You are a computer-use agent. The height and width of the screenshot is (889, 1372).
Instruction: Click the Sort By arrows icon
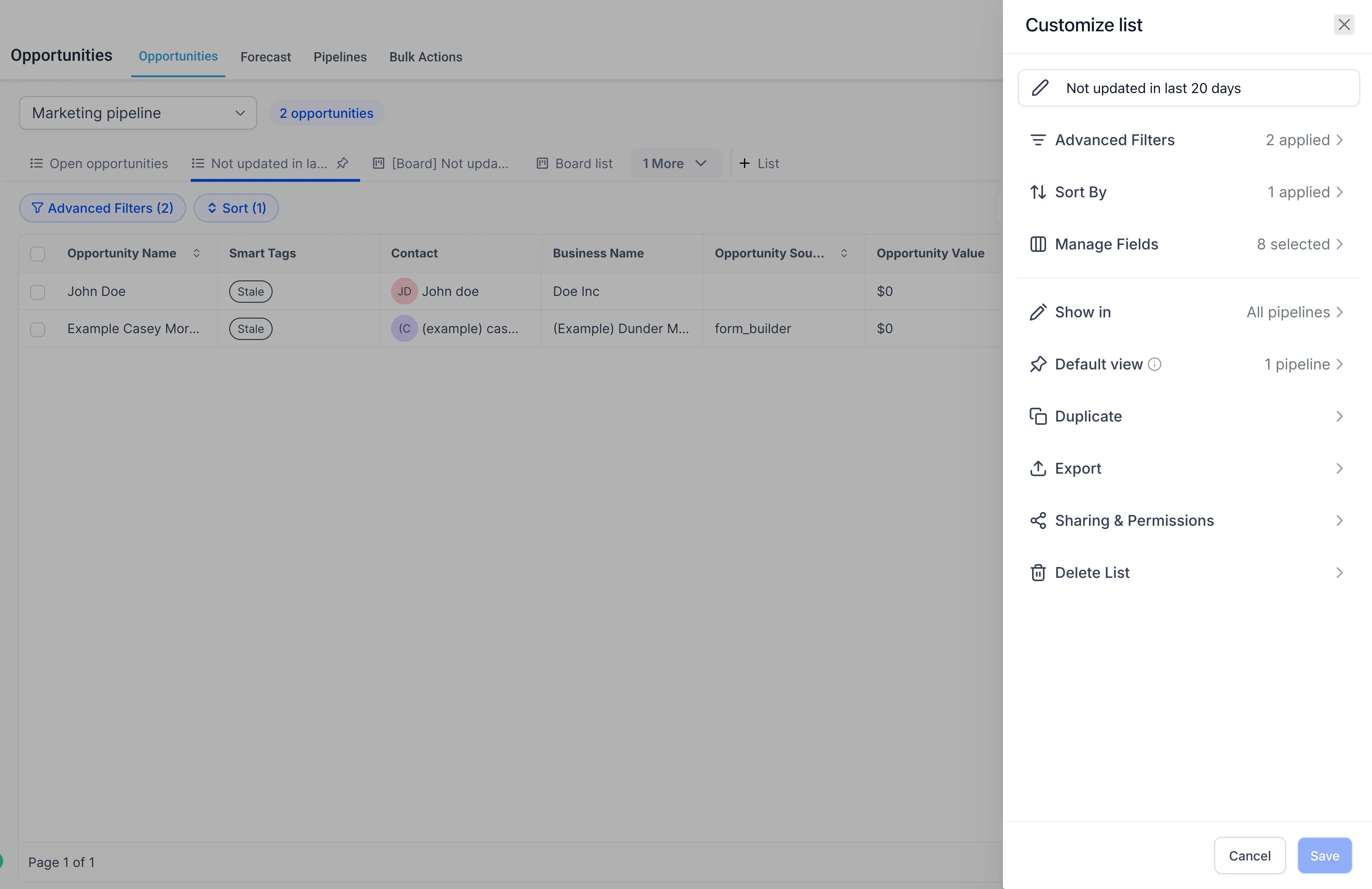click(1038, 192)
